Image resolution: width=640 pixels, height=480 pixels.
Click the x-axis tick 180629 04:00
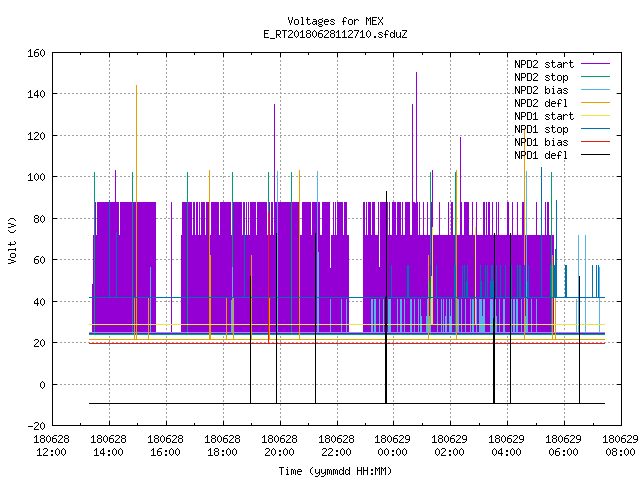[x=507, y=446]
